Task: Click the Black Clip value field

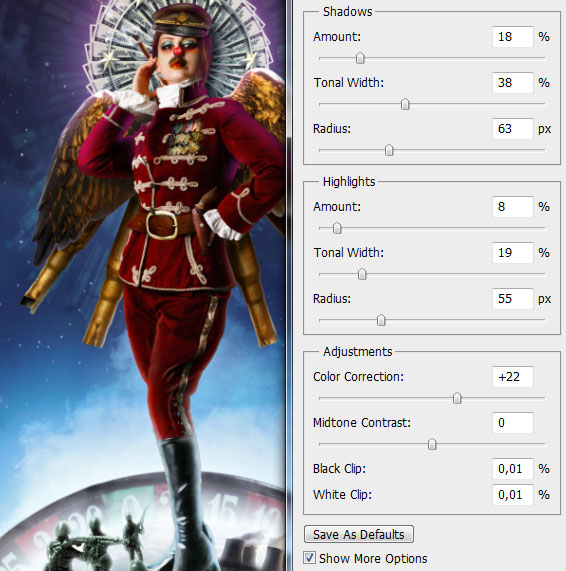Action: pyautogui.click(x=513, y=469)
